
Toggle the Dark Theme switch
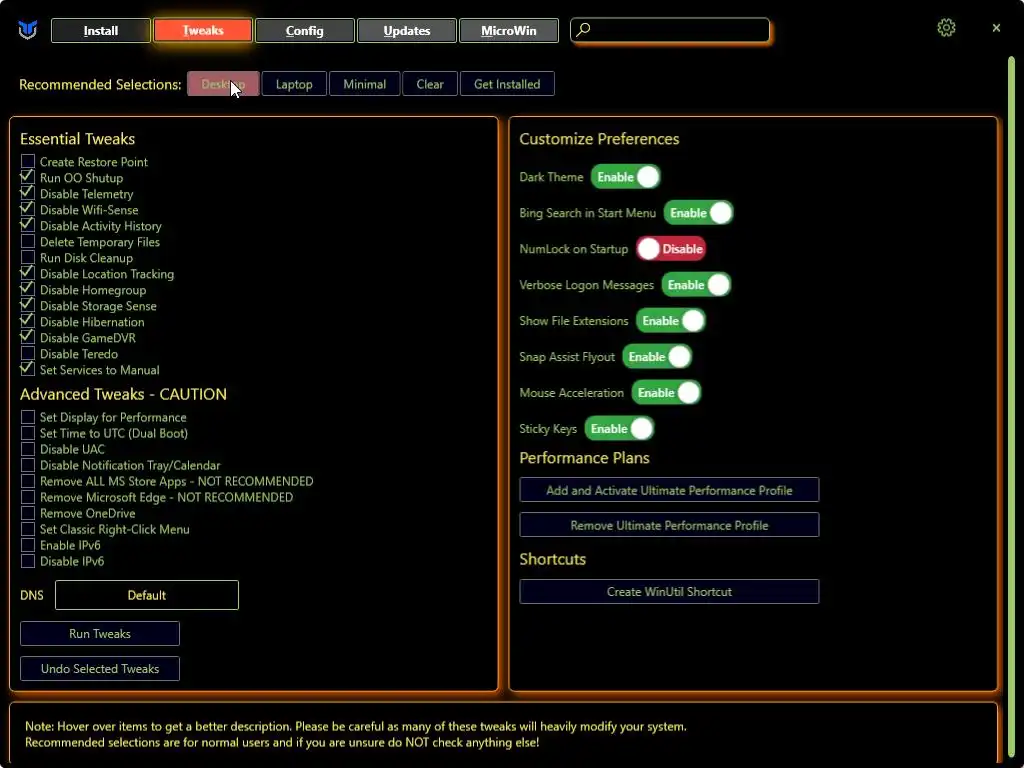click(626, 177)
